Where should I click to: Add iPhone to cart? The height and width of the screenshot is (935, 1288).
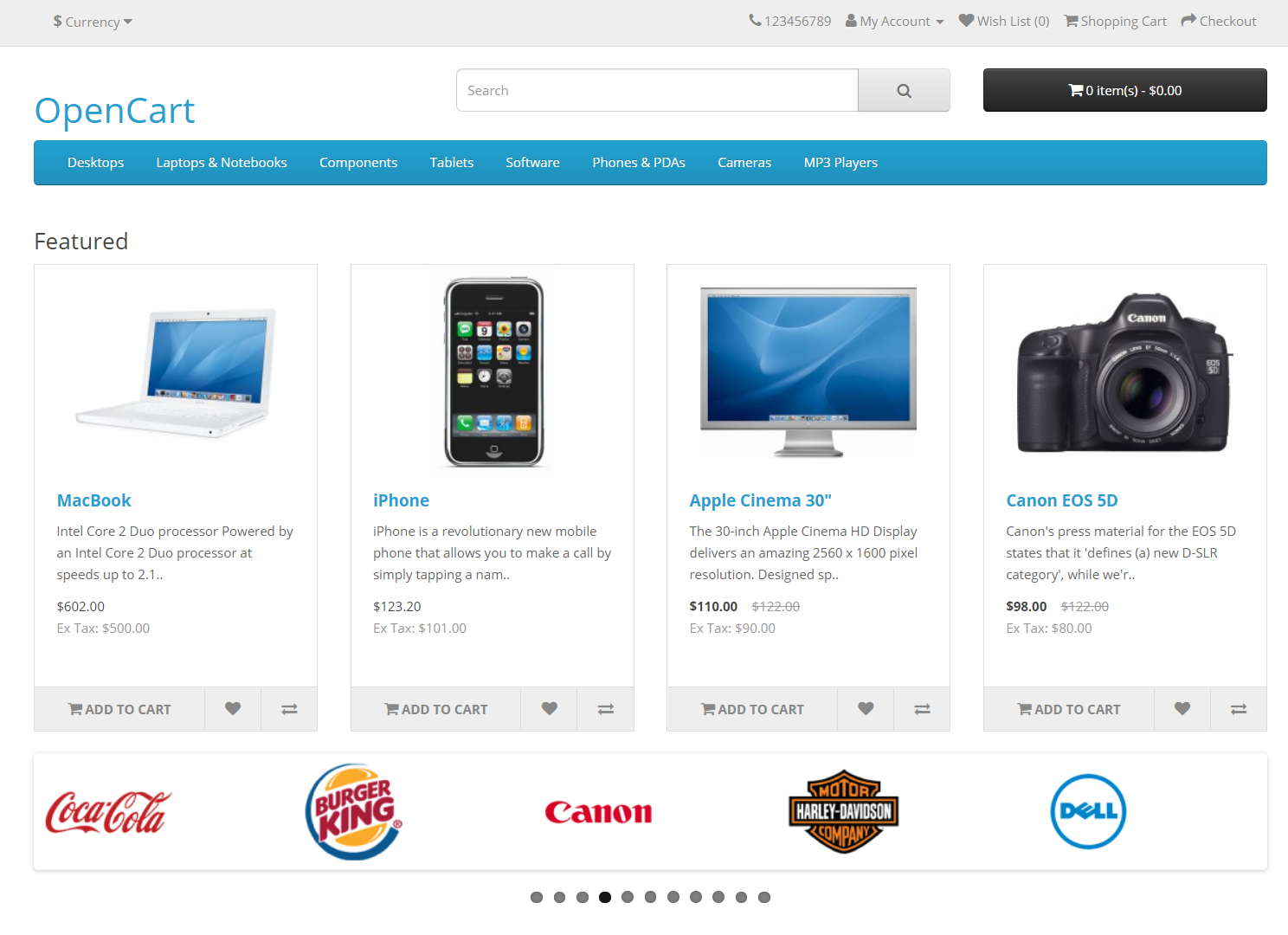tap(436, 709)
